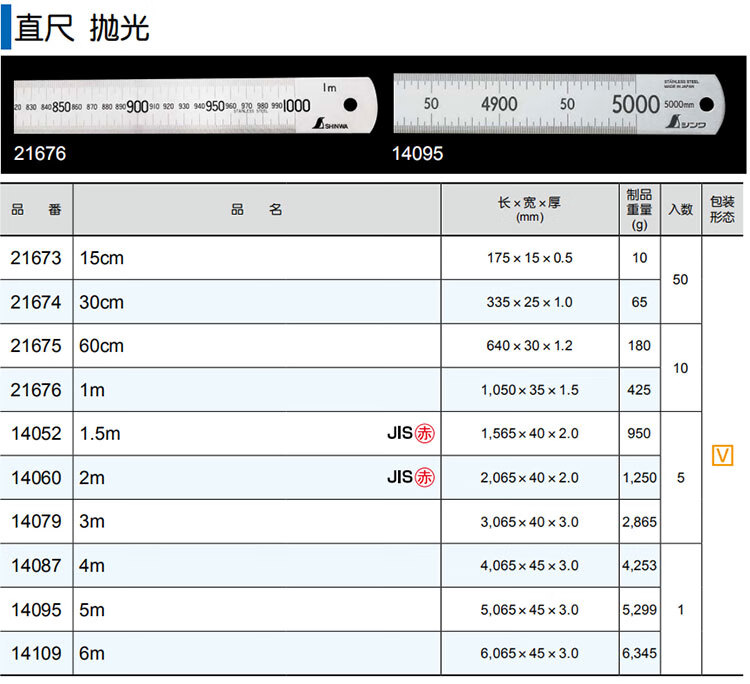Select product number 14079
This screenshot has height=684, width=750.
(36, 521)
